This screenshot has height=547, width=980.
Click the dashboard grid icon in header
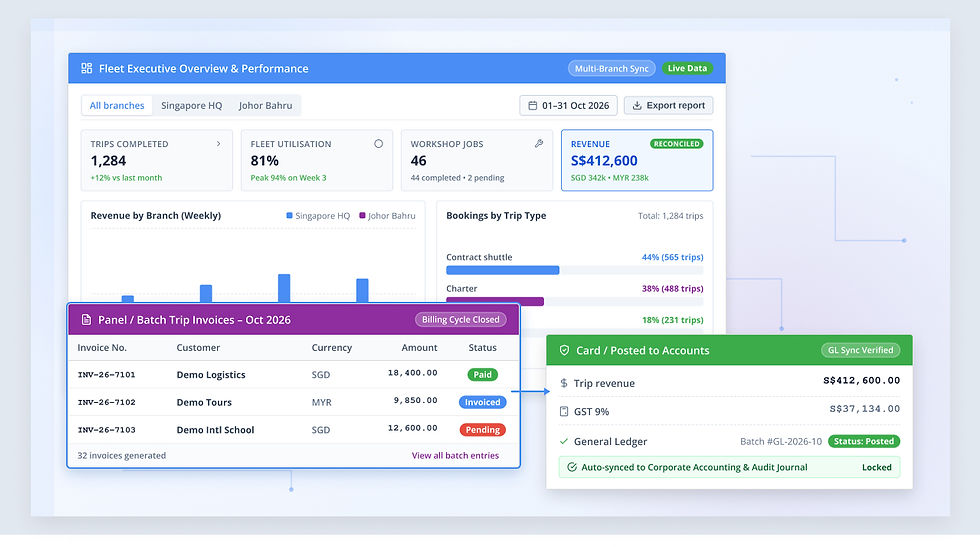point(87,68)
